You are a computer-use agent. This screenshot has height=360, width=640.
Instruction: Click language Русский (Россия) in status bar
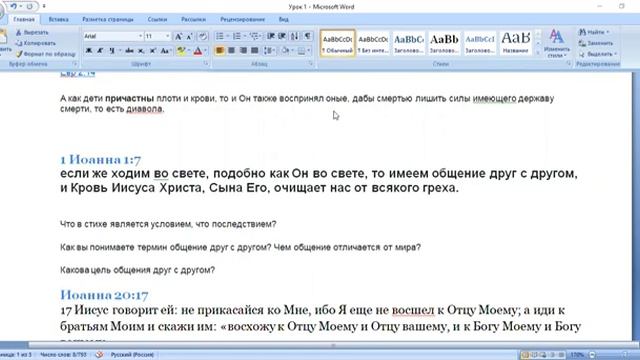point(132,355)
